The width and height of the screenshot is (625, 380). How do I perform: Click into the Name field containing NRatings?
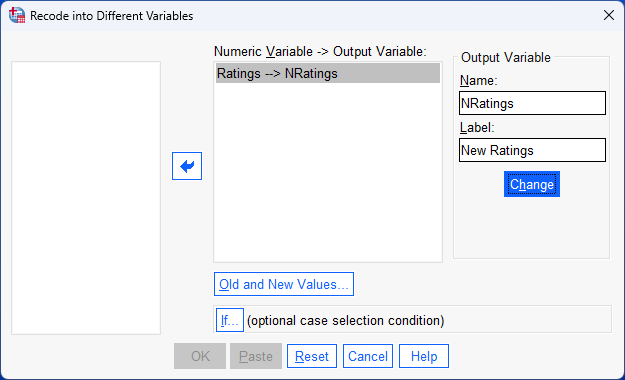[x=532, y=103]
